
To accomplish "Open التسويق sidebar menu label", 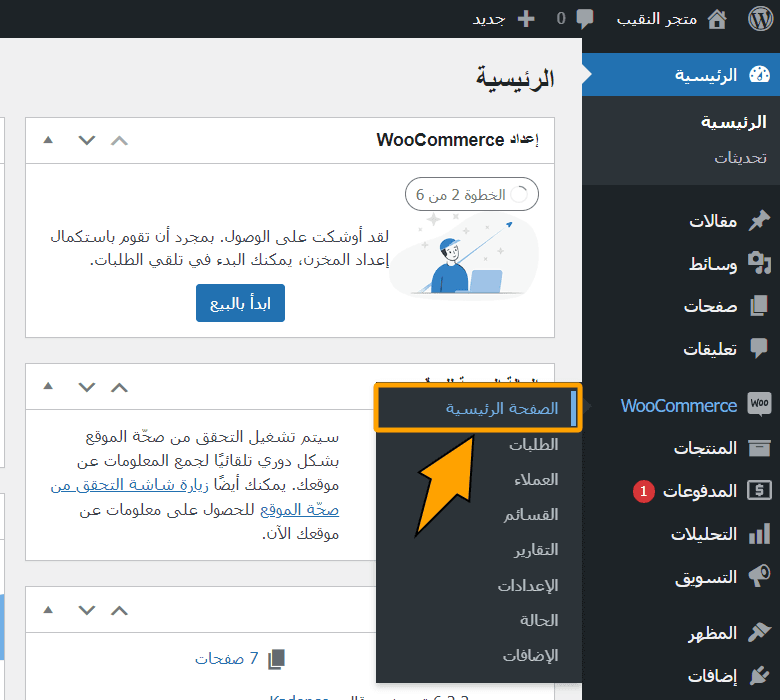I will pyautogui.click(x=706, y=577).
